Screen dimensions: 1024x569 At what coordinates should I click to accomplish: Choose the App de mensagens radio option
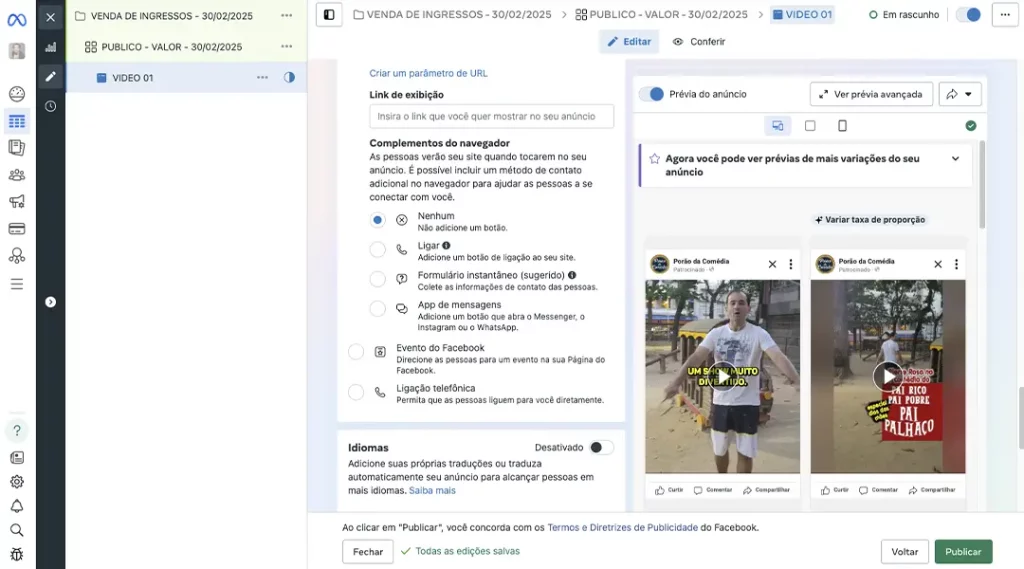[377, 309]
